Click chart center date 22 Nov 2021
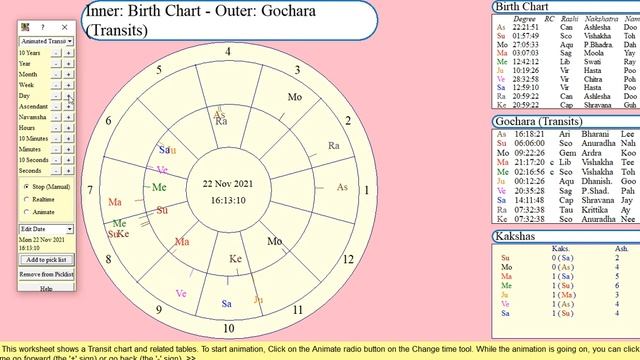The height and width of the screenshot is (360, 640). click(228, 184)
